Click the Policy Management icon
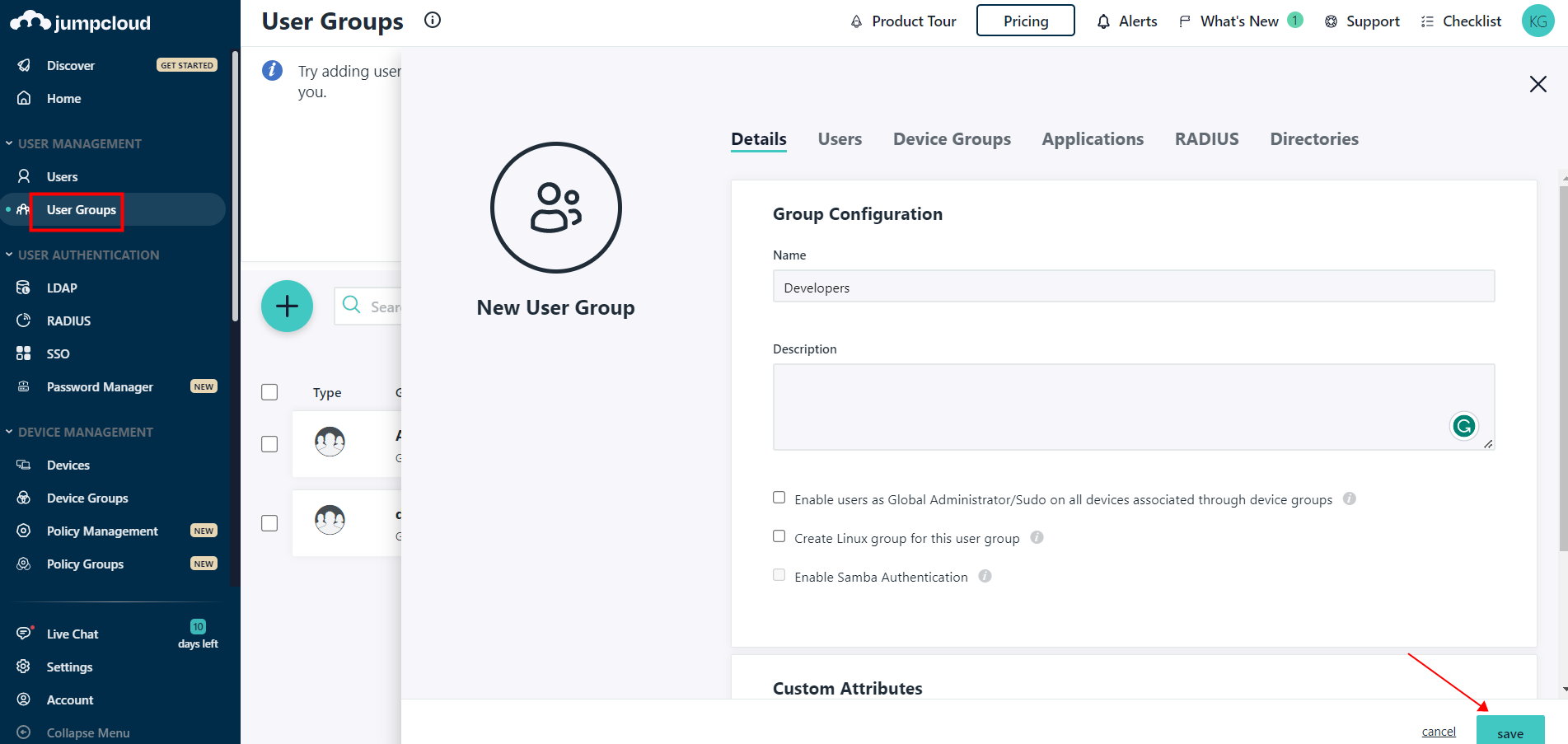The image size is (1568, 744). [24, 531]
